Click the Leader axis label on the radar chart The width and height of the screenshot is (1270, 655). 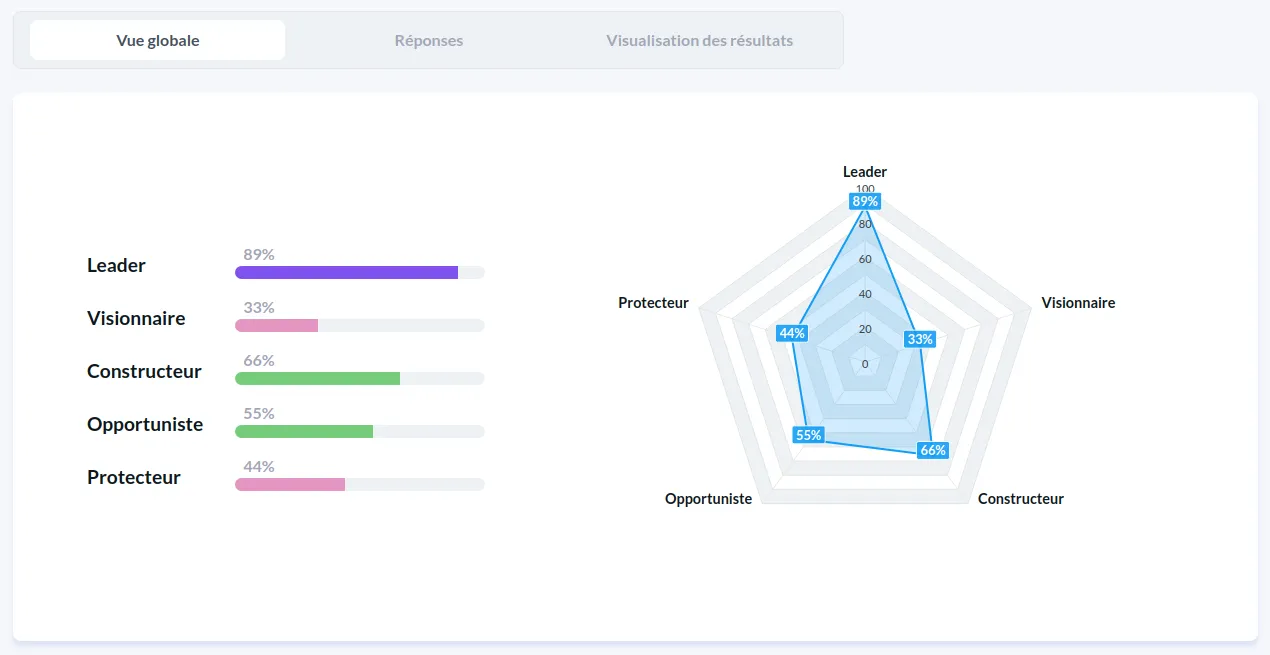pyautogui.click(x=864, y=172)
